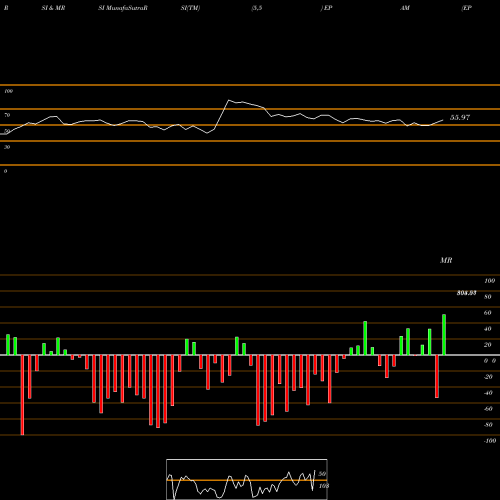The image size is (500, 500).
Task: Click the 50 label inside the mini chart
Action: (322, 474)
